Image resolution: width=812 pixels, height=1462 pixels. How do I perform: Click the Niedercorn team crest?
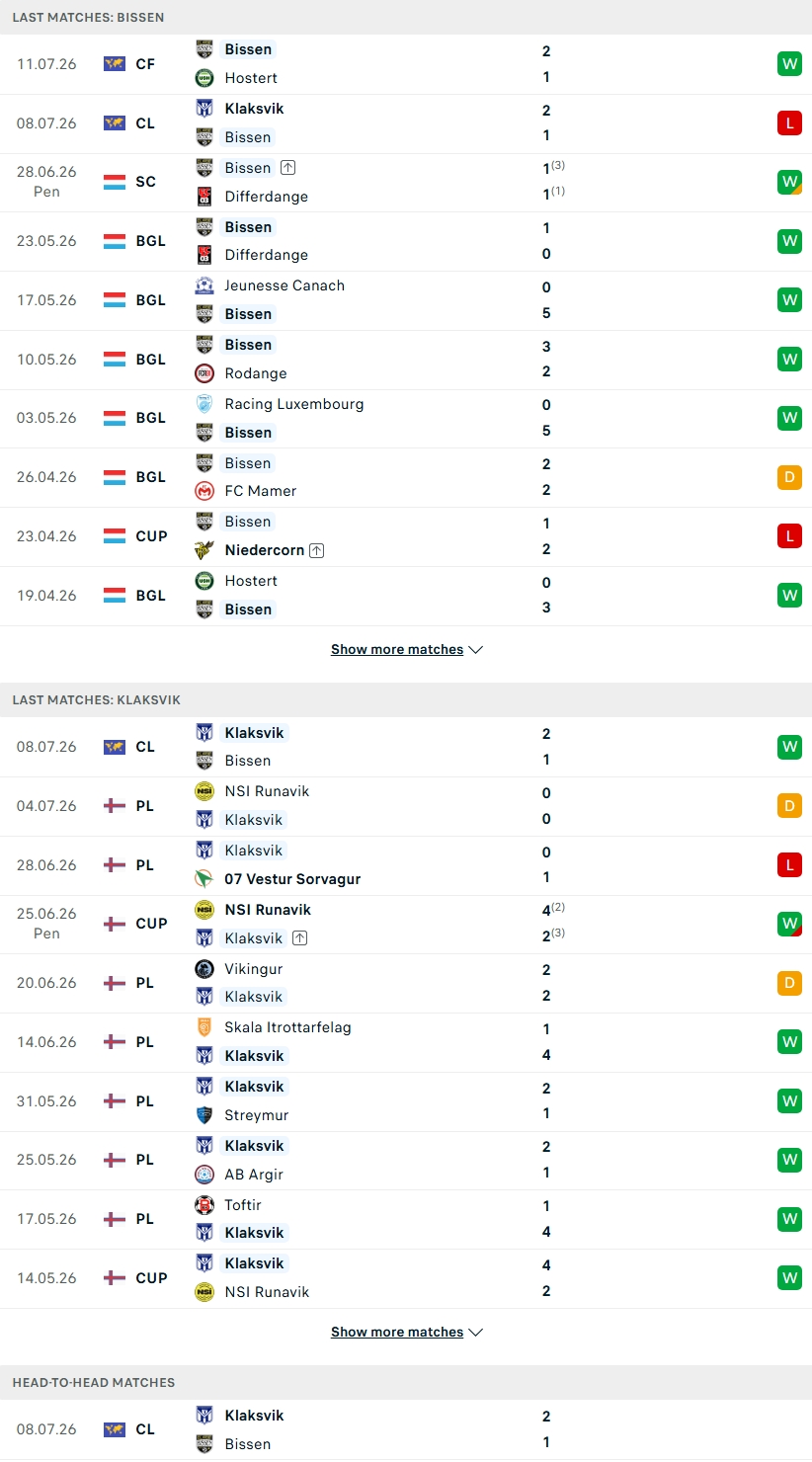click(204, 549)
